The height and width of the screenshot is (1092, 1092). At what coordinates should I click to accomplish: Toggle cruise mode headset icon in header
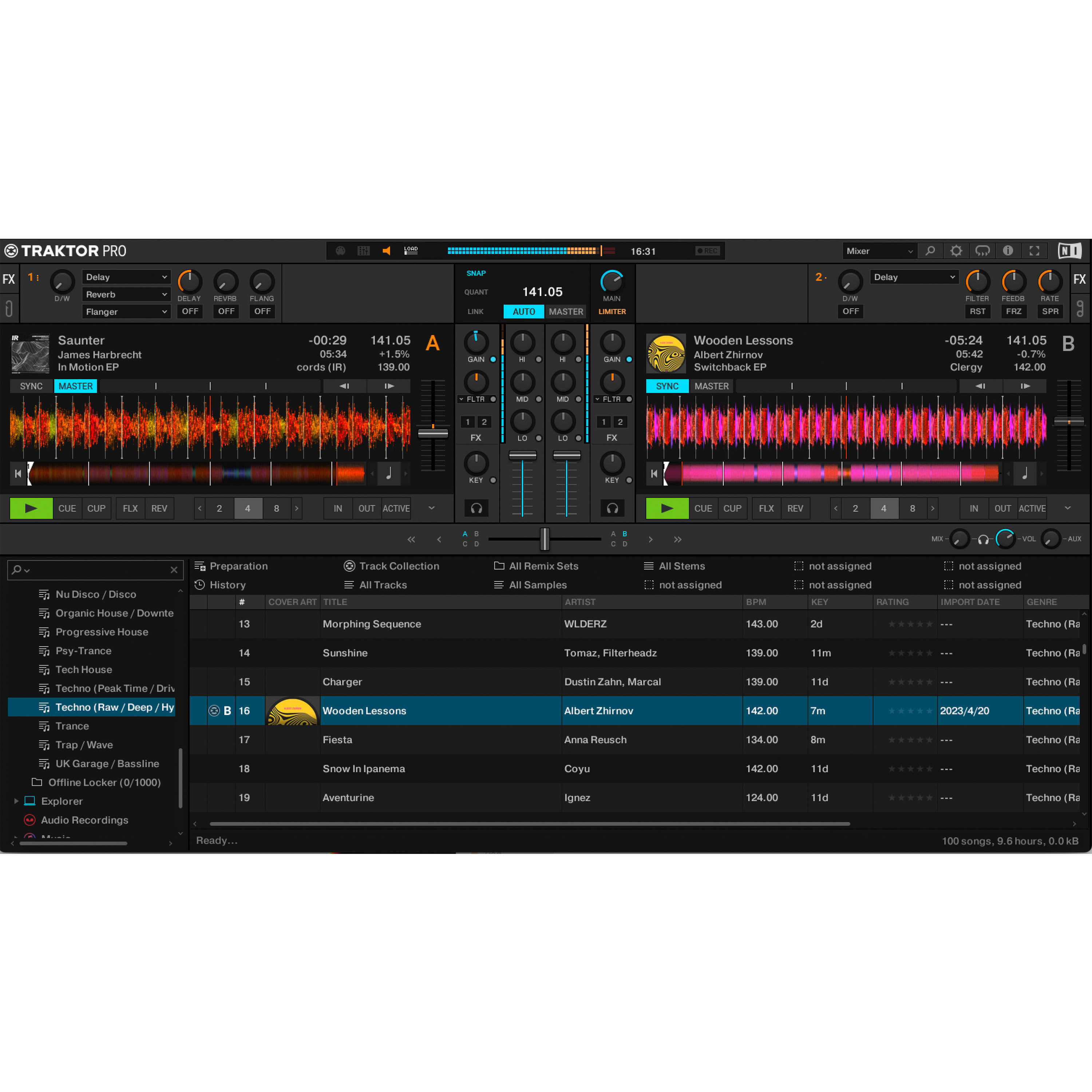click(982, 251)
